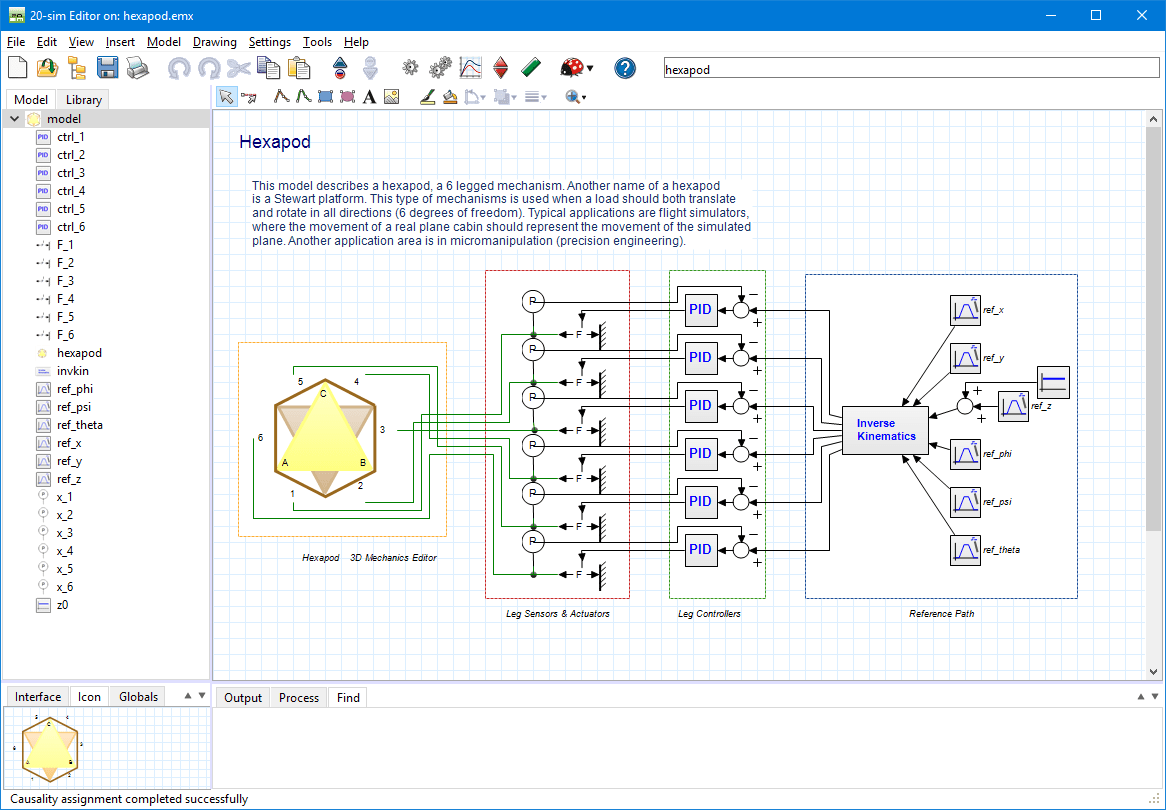Viewport: 1166px width, 810px height.
Task: Select ref_theta in the model tree
Action: pos(80,425)
